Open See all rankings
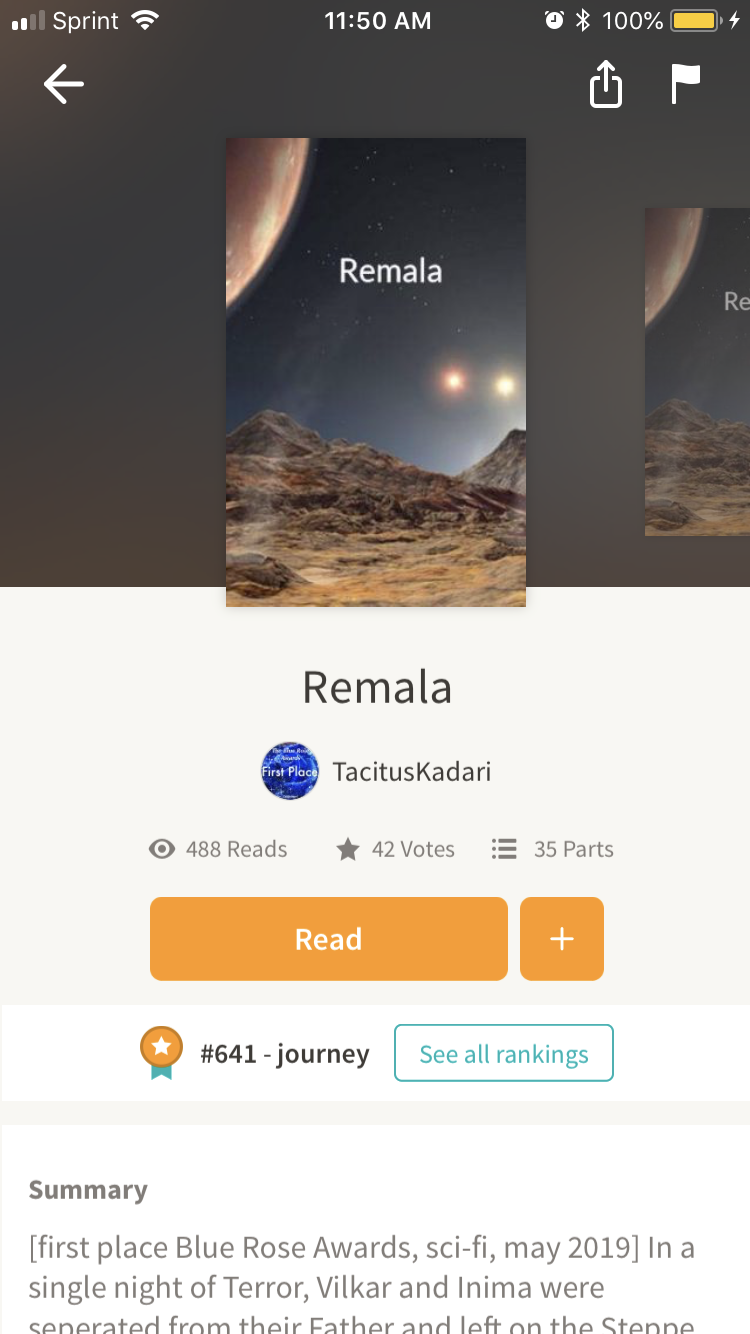The image size is (750, 1334). pos(504,1053)
